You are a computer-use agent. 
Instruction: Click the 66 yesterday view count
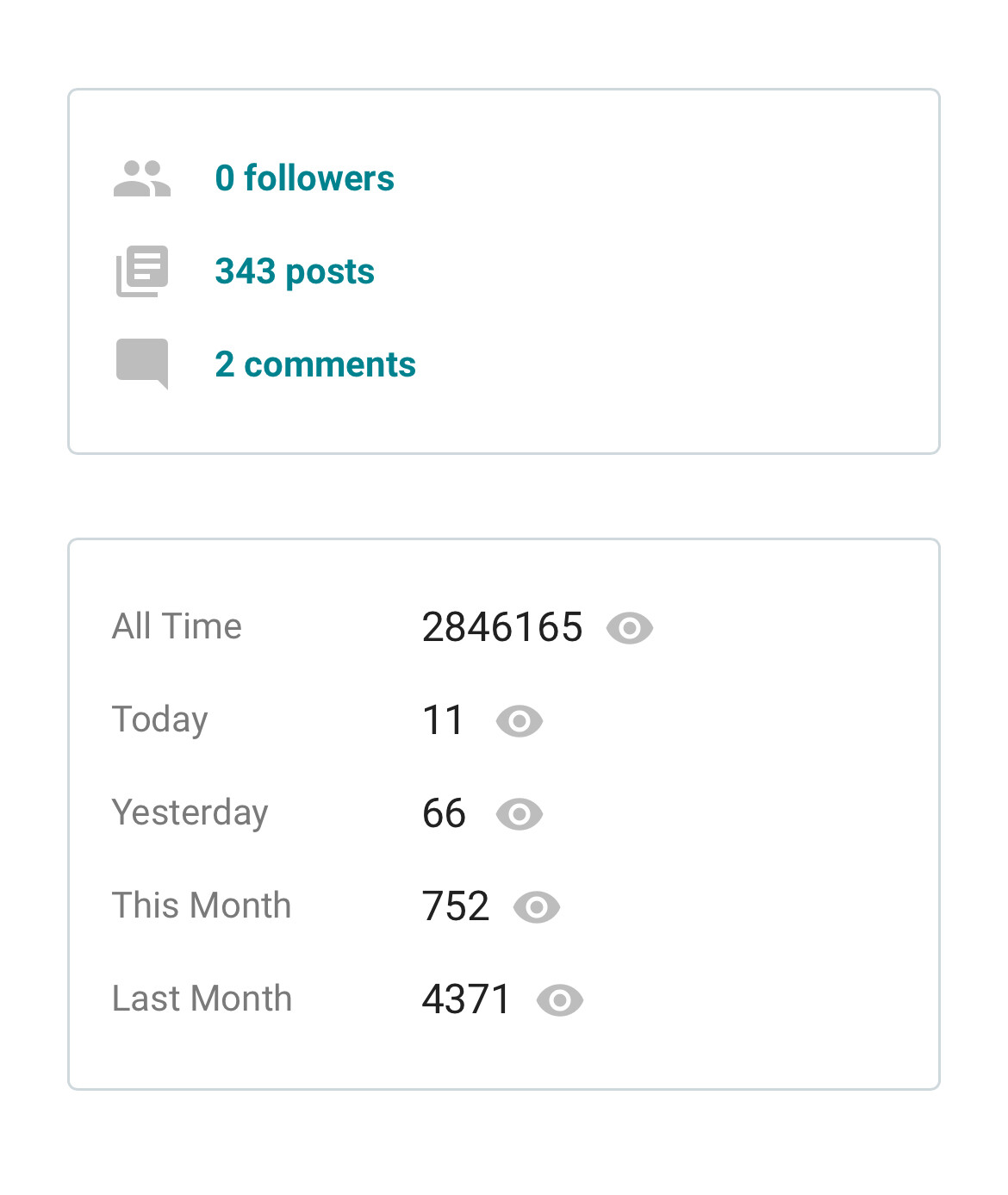tap(445, 813)
